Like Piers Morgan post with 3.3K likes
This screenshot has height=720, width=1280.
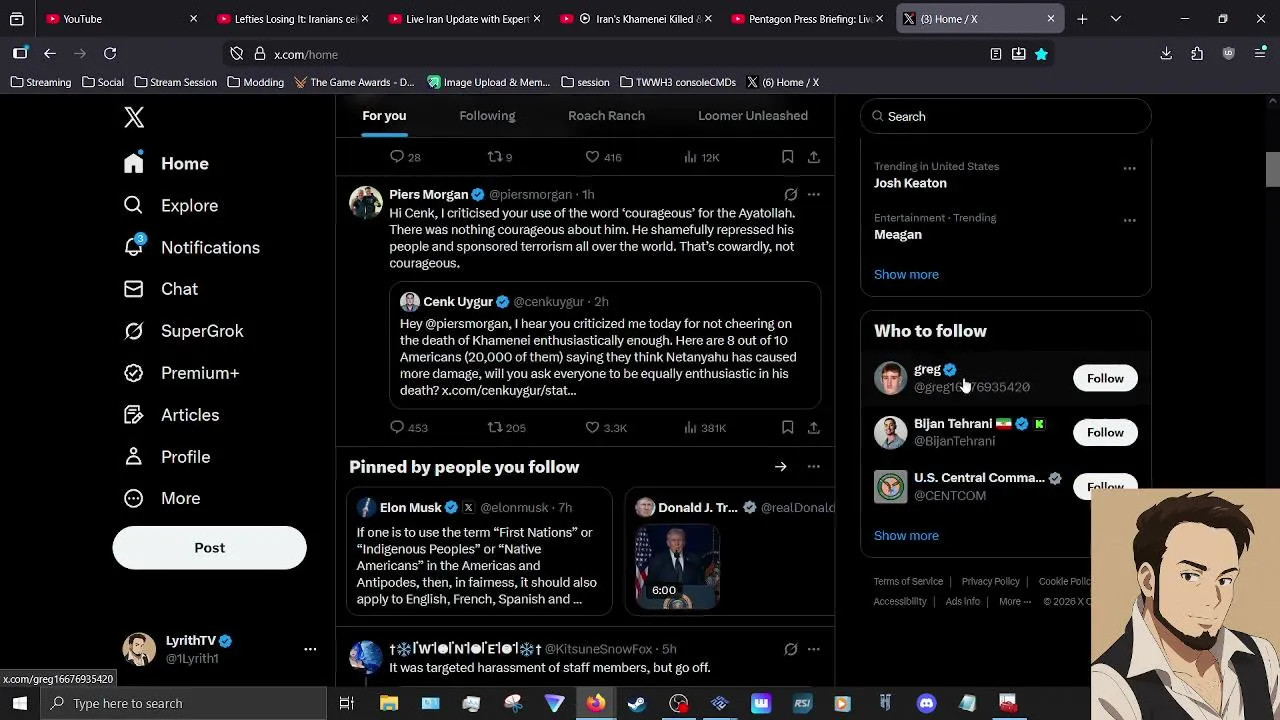click(x=606, y=428)
